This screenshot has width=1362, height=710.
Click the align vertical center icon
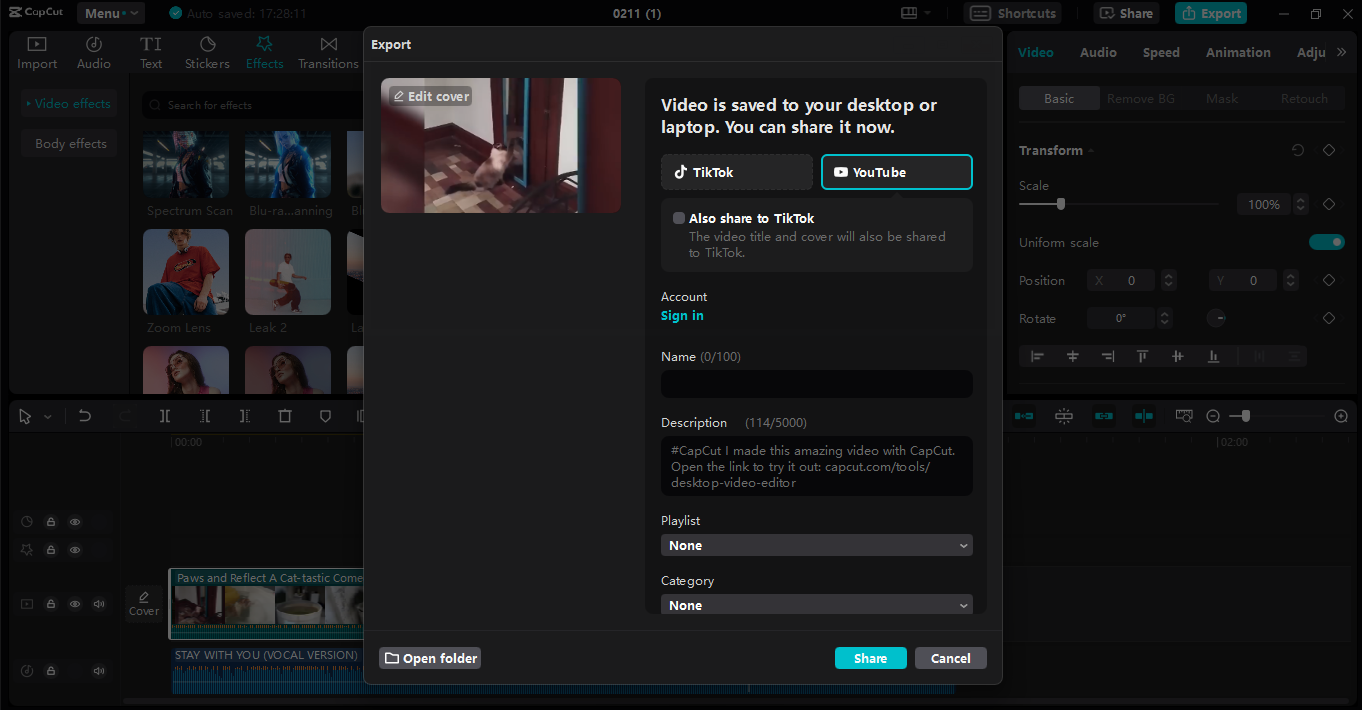[1177, 356]
